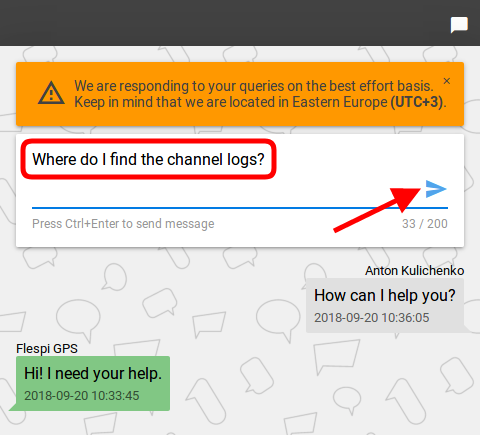
Task: Click the character counter '33 / 200'
Action: (x=425, y=224)
